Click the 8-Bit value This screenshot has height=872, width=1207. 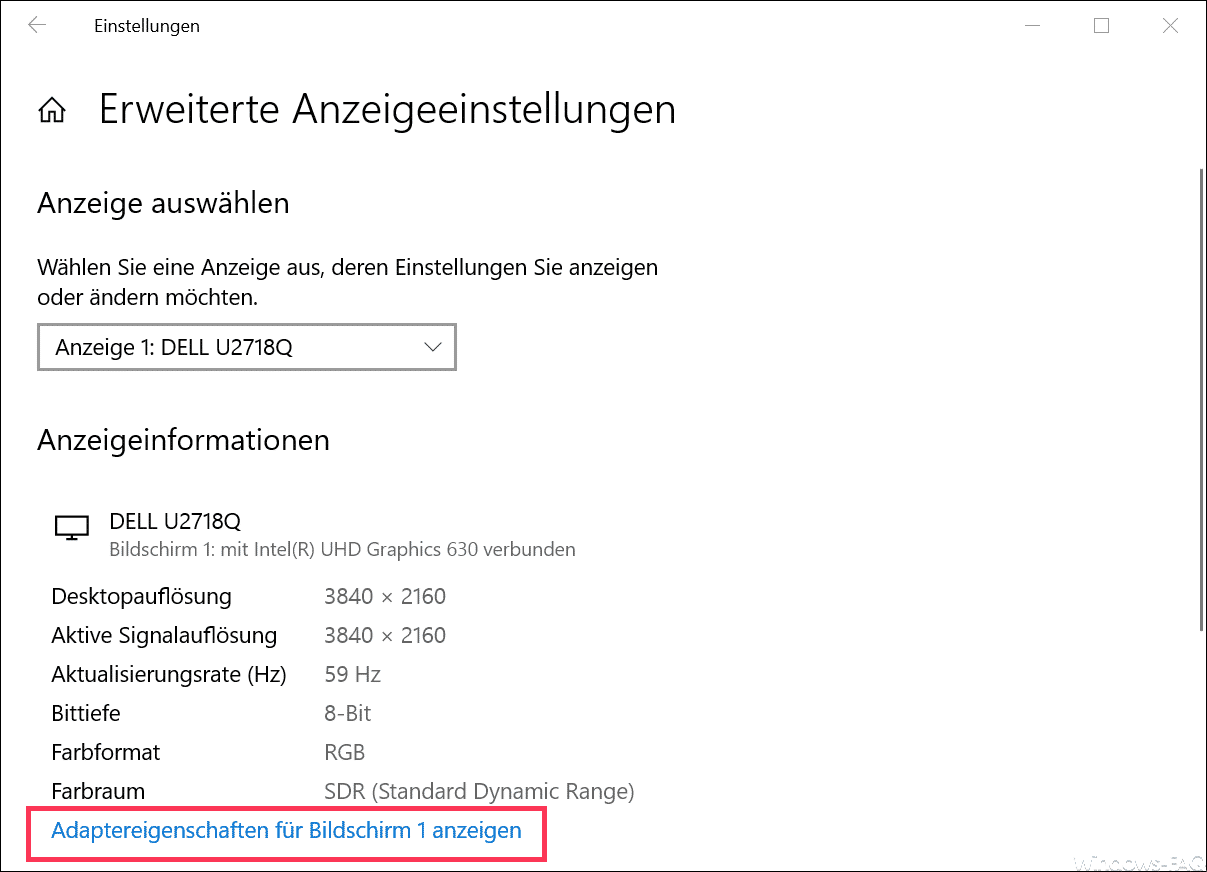(348, 714)
